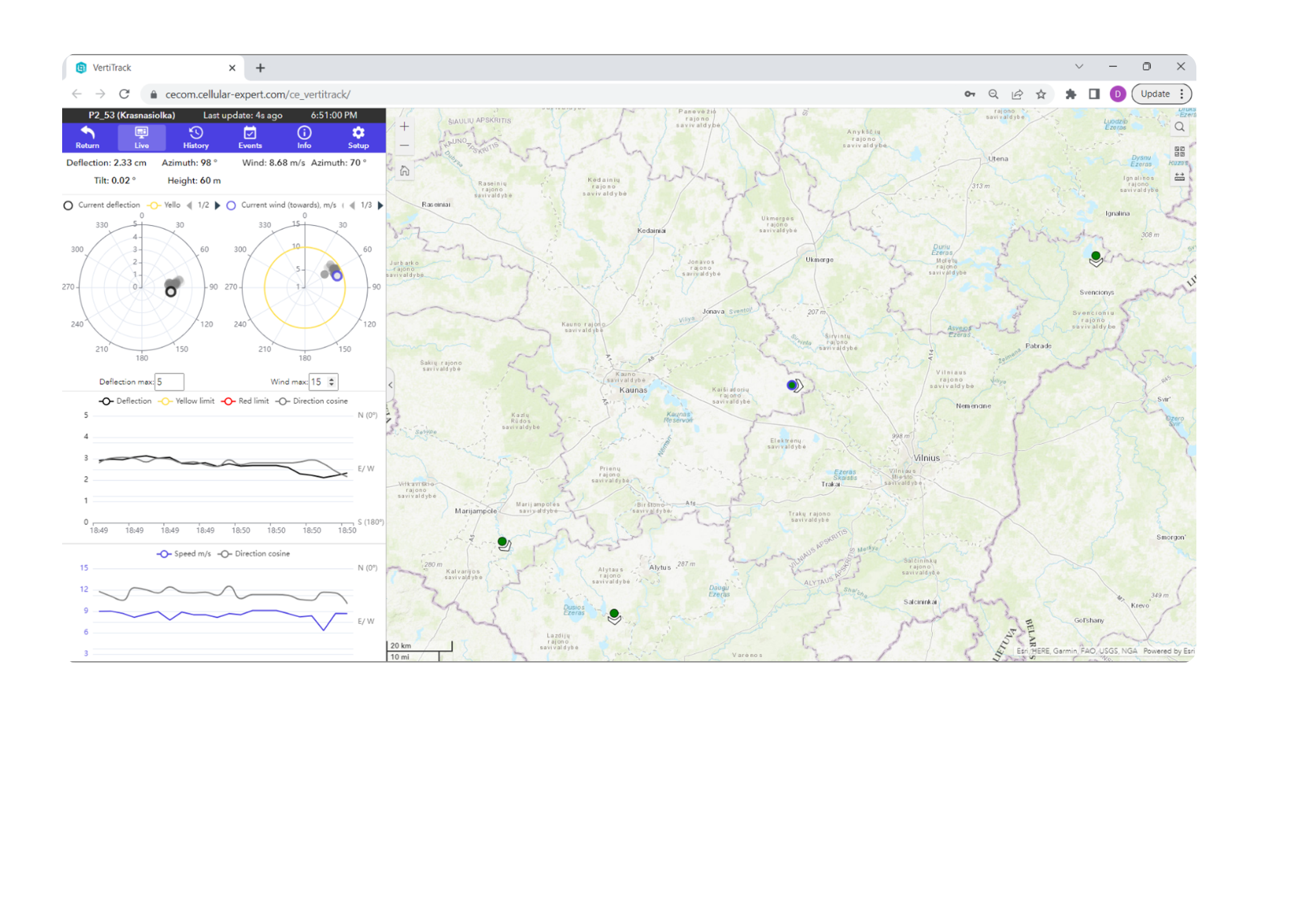Reset the map to home view

coord(404,170)
